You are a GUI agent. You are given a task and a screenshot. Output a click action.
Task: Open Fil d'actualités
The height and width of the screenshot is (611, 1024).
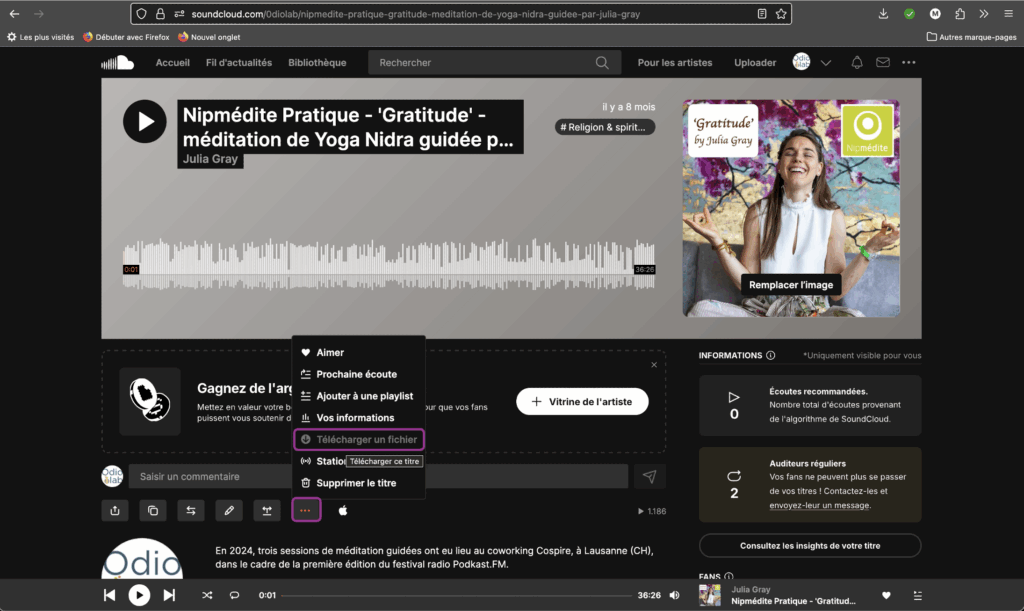pyautogui.click(x=239, y=63)
